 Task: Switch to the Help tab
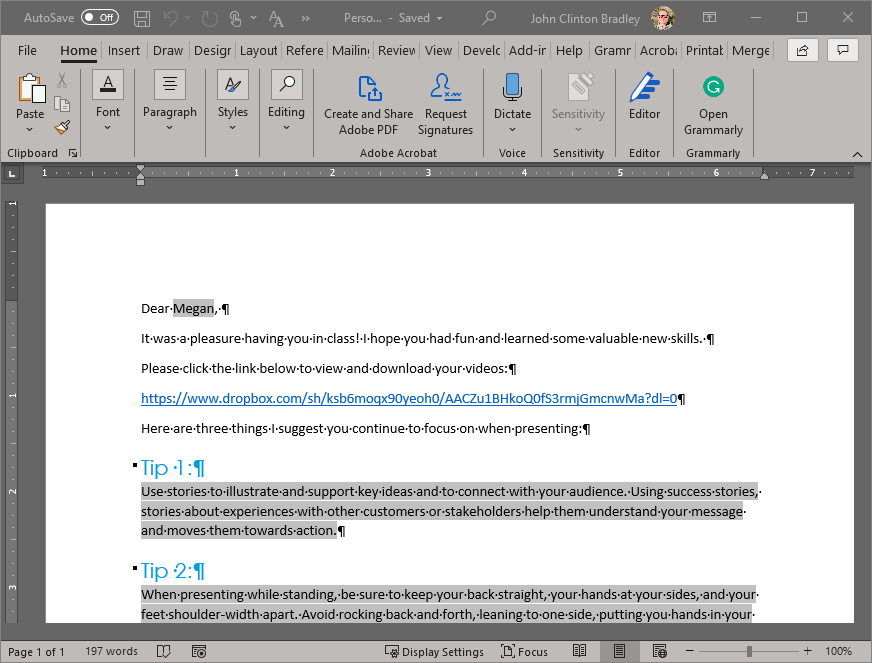coord(569,51)
